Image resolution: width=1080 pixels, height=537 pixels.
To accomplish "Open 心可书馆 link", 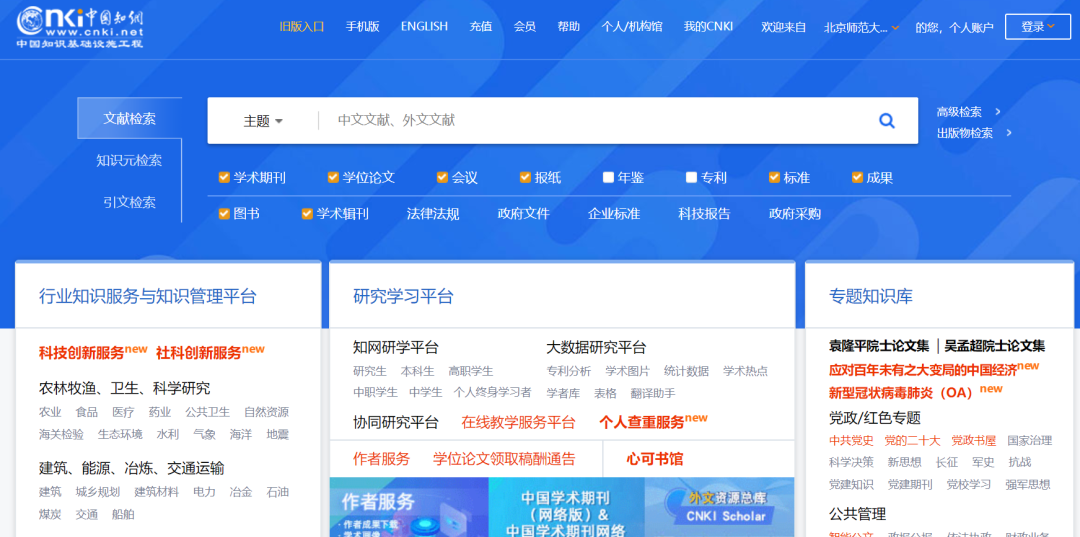I will point(654,459).
